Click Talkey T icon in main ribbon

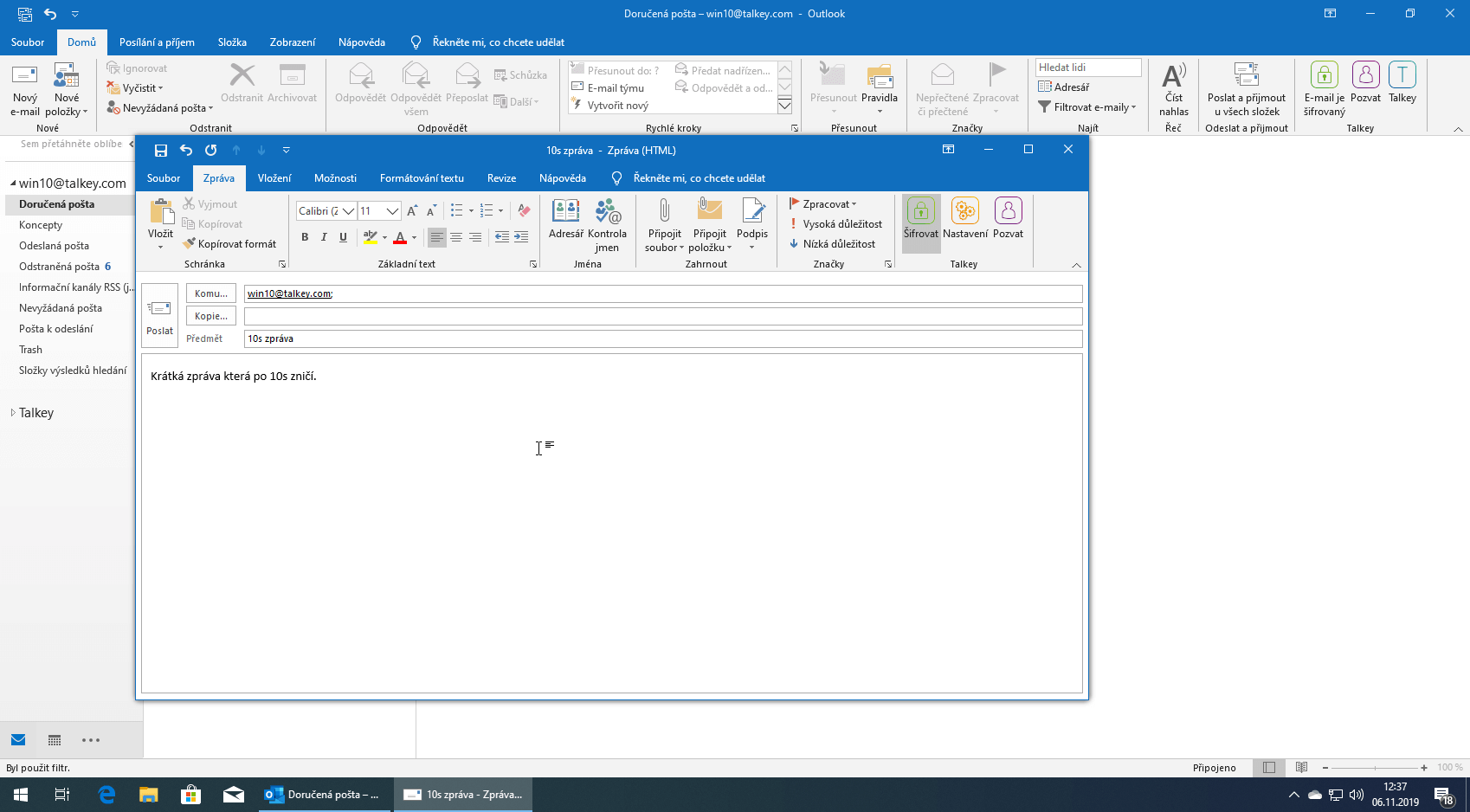1402,82
